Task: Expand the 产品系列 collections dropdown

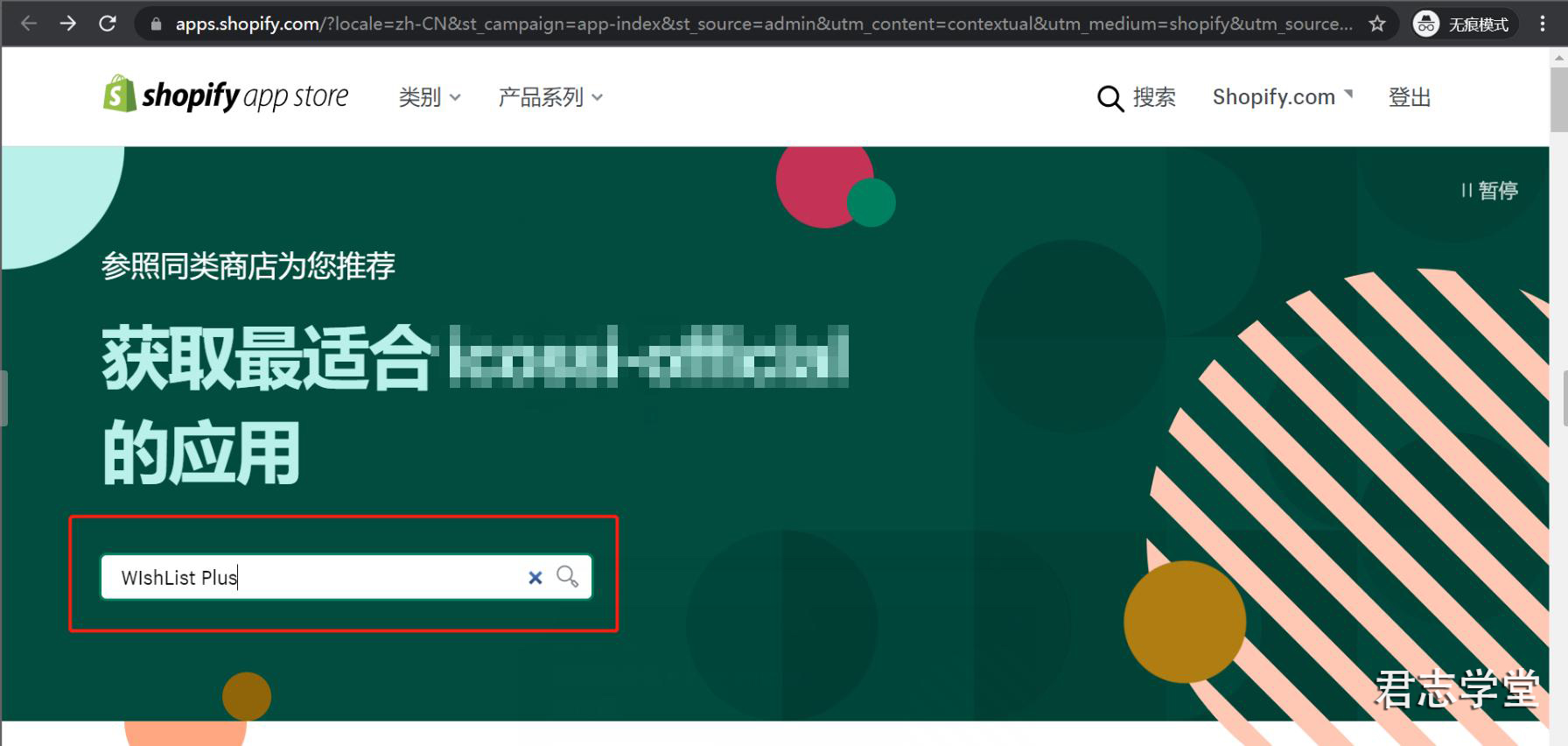Action: click(550, 97)
